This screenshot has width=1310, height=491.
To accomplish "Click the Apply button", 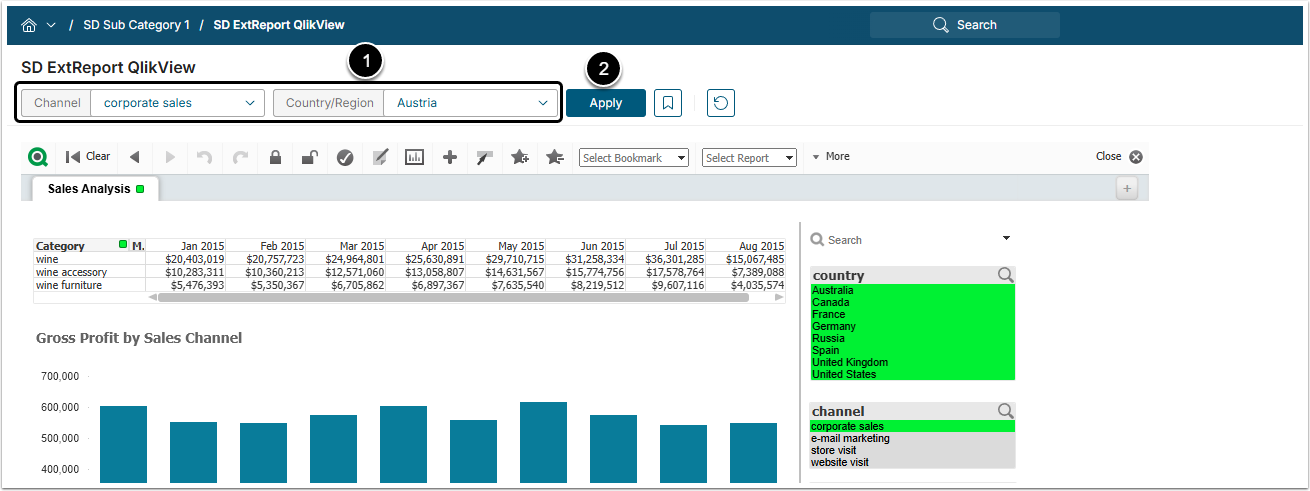I will [x=605, y=103].
